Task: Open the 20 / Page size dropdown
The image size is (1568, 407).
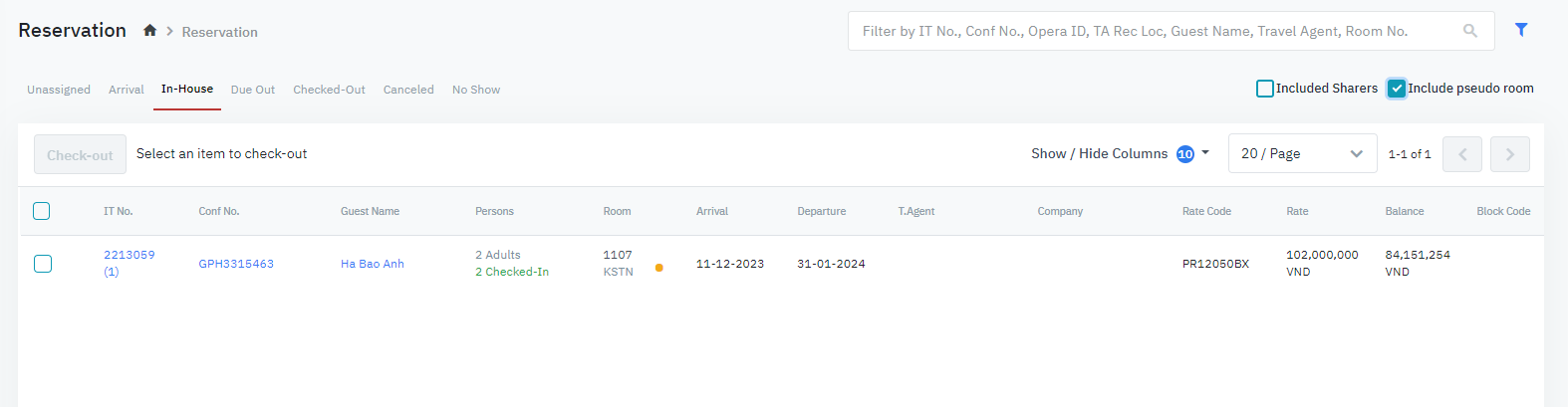Action: click(x=1301, y=154)
